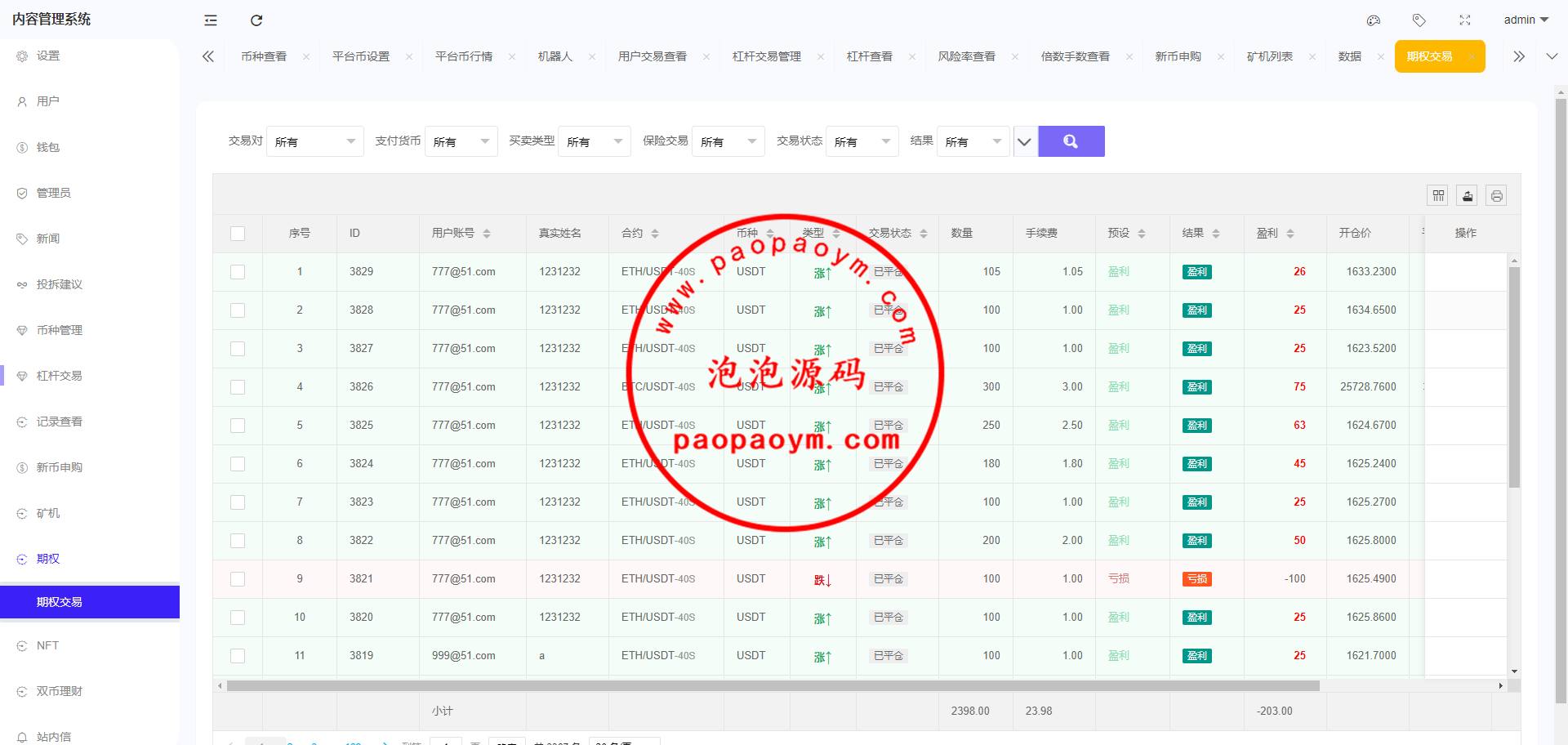Open 交易对 dropdown

click(315, 141)
